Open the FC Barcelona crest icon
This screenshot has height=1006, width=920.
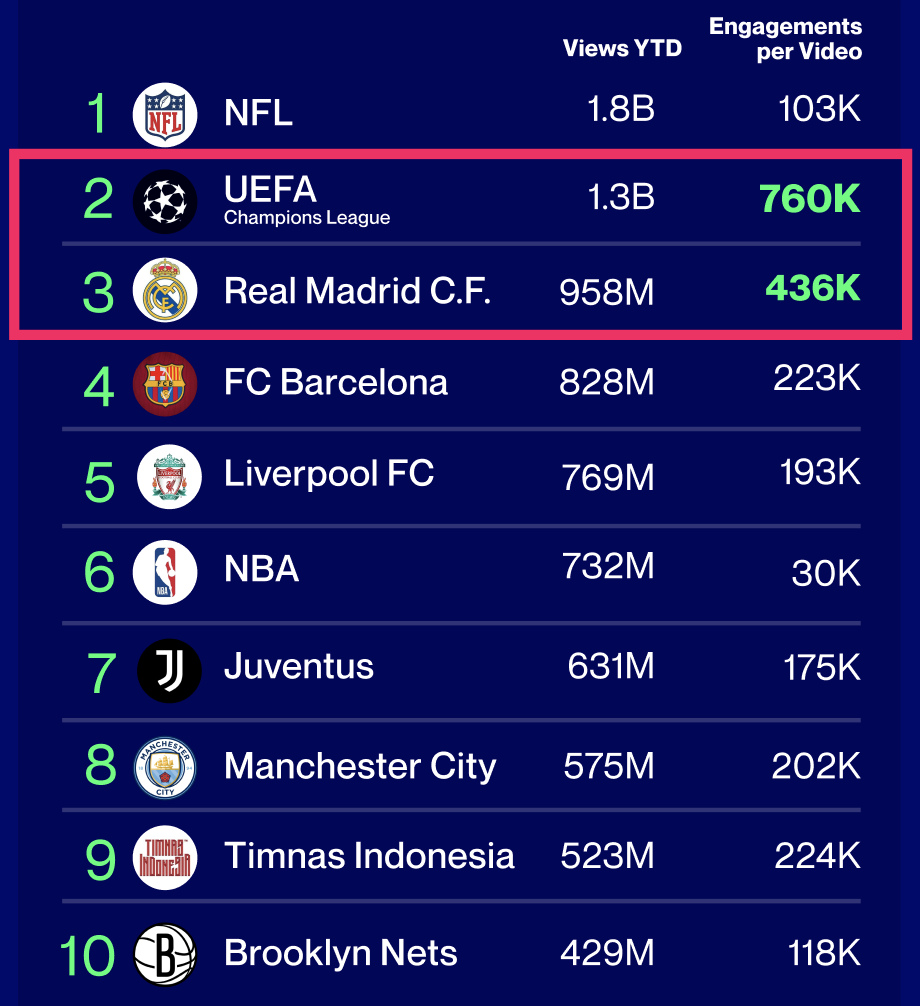click(x=165, y=384)
